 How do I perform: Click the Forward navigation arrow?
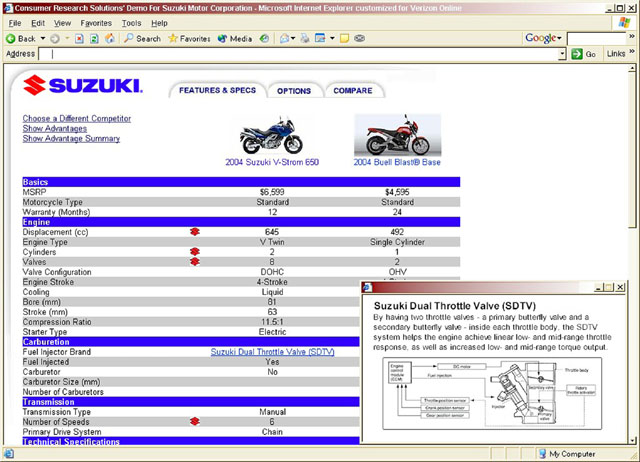(55, 39)
